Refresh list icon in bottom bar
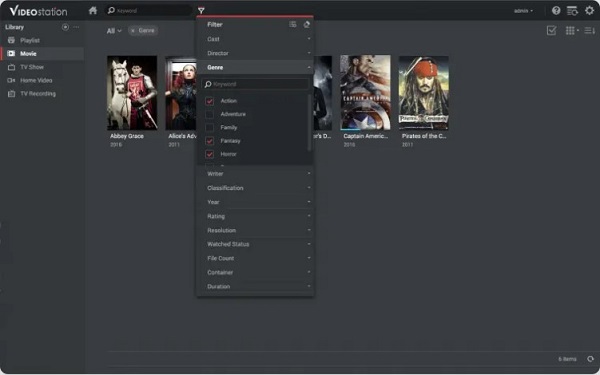 [x=590, y=359]
